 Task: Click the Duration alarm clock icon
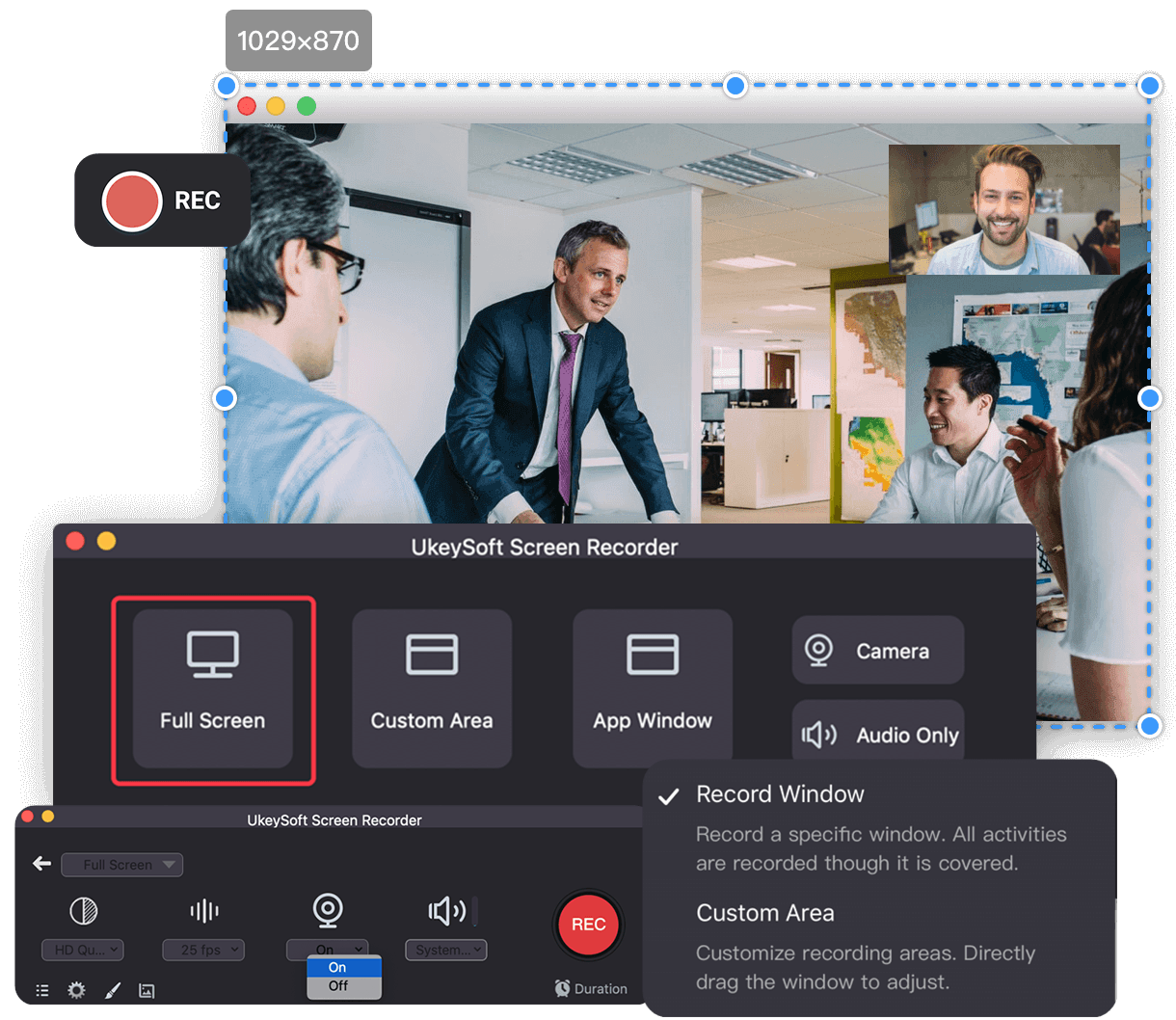[562, 988]
